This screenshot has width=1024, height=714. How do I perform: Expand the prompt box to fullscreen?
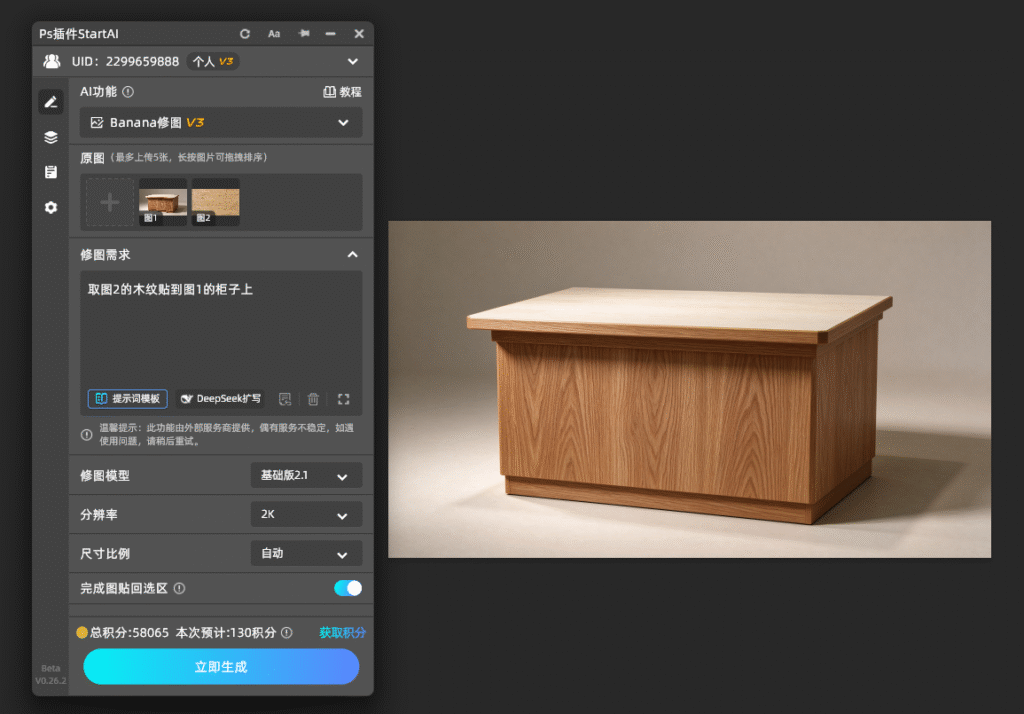[344, 399]
